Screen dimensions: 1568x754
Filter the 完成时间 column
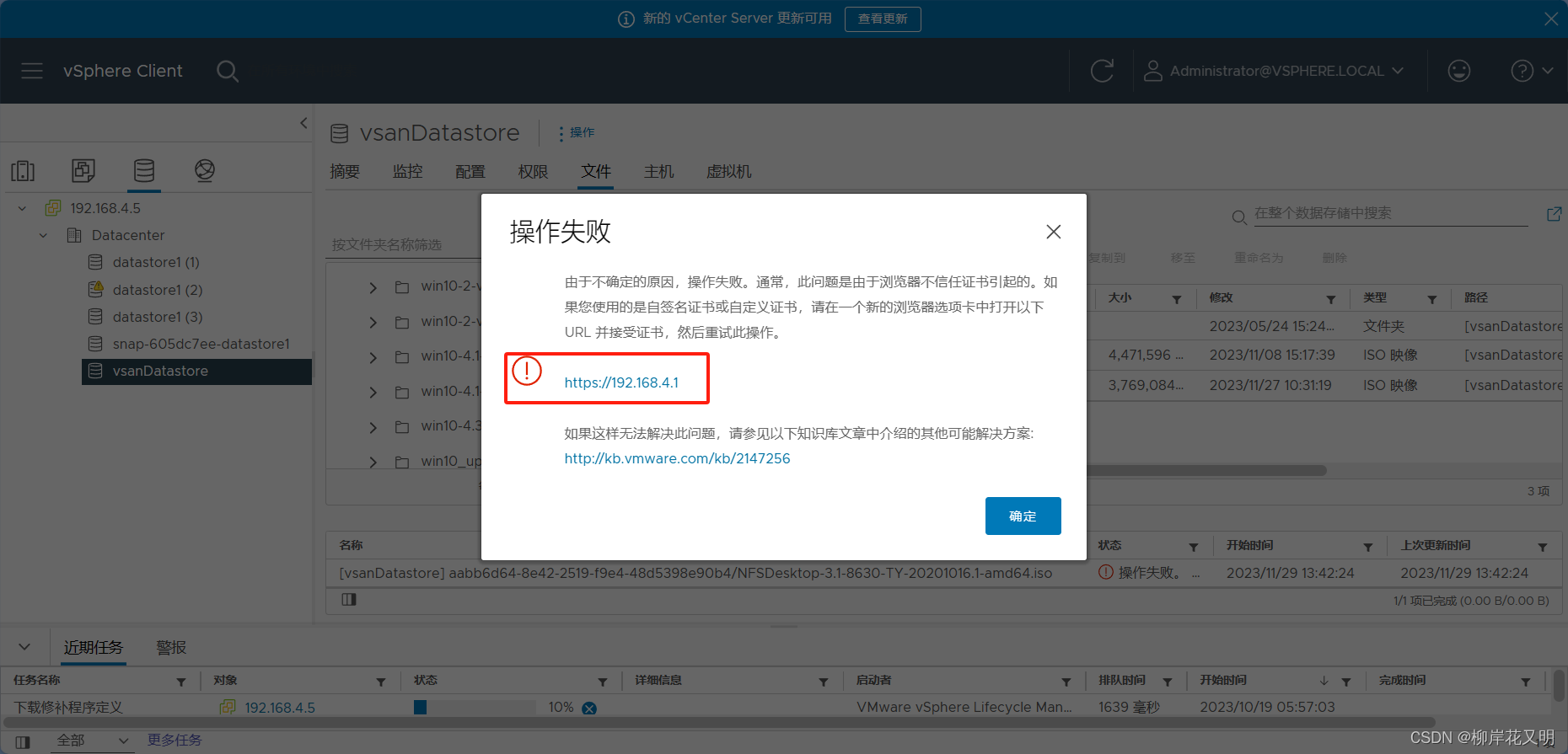(1526, 682)
